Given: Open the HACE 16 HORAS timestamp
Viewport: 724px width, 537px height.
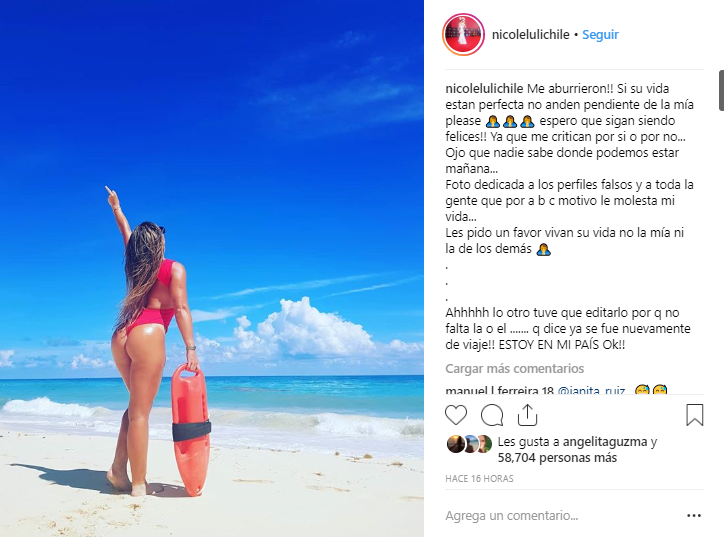Looking at the screenshot, I should click(x=479, y=478).
